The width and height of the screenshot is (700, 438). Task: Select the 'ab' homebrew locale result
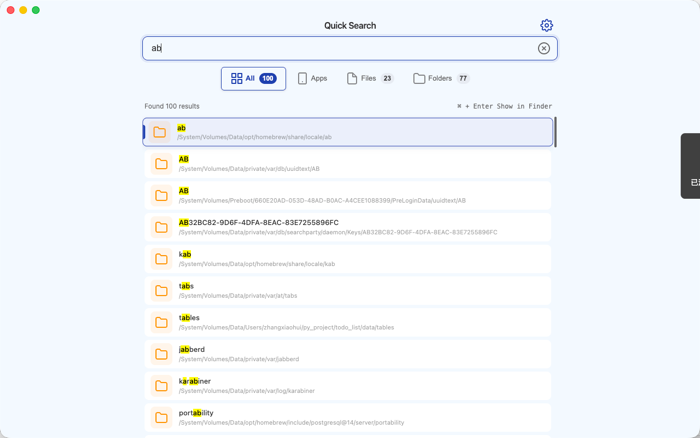348,132
